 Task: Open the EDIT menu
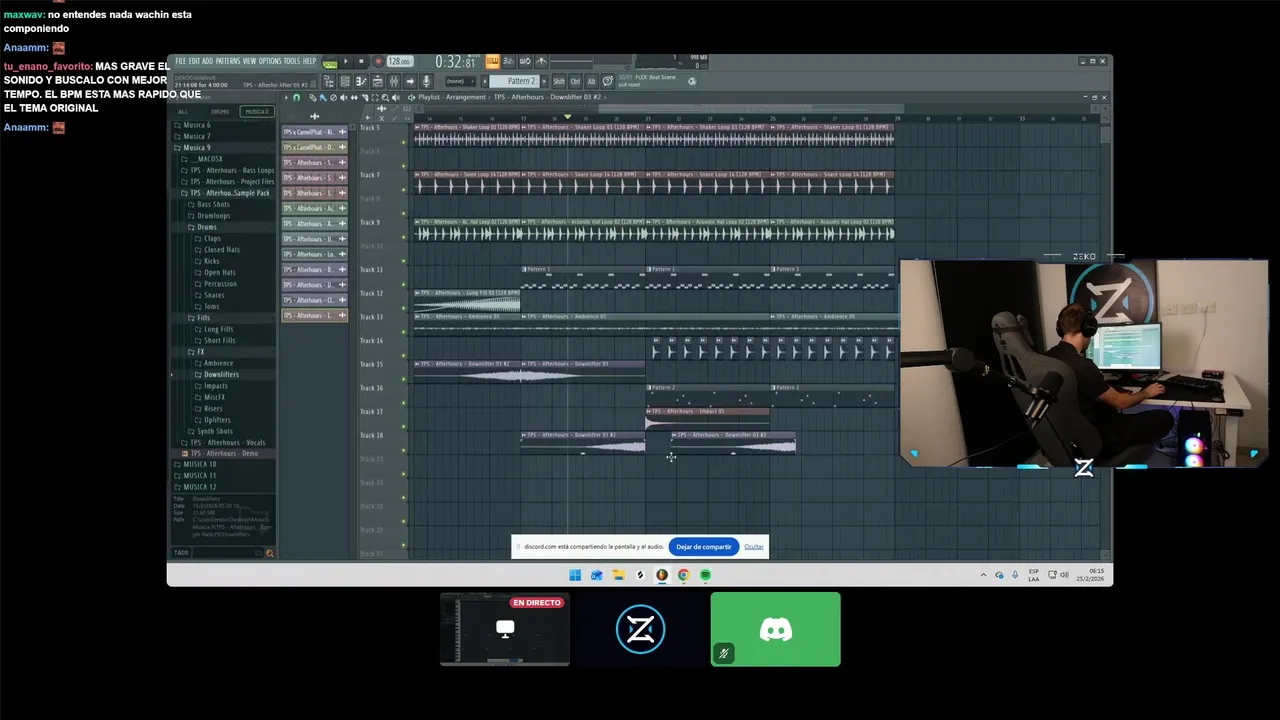tap(194, 61)
